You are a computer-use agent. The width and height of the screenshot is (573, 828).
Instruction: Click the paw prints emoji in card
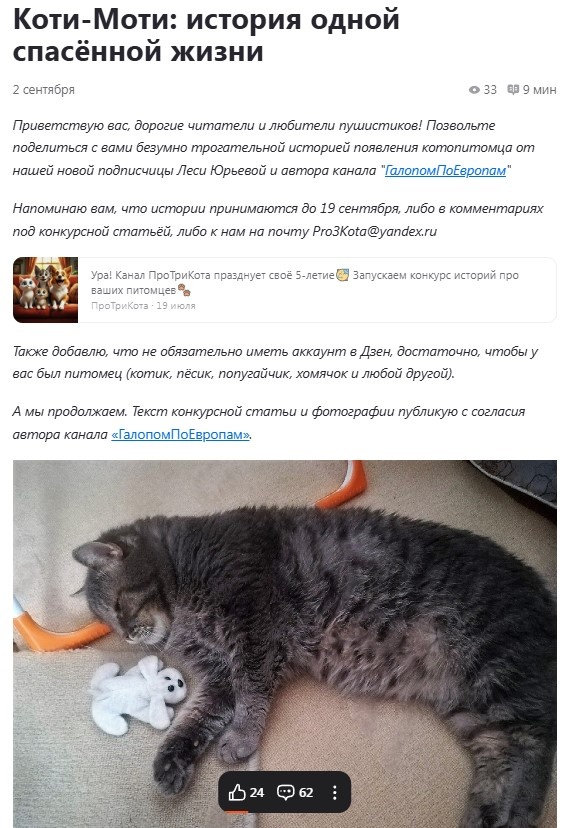(184, 290)
